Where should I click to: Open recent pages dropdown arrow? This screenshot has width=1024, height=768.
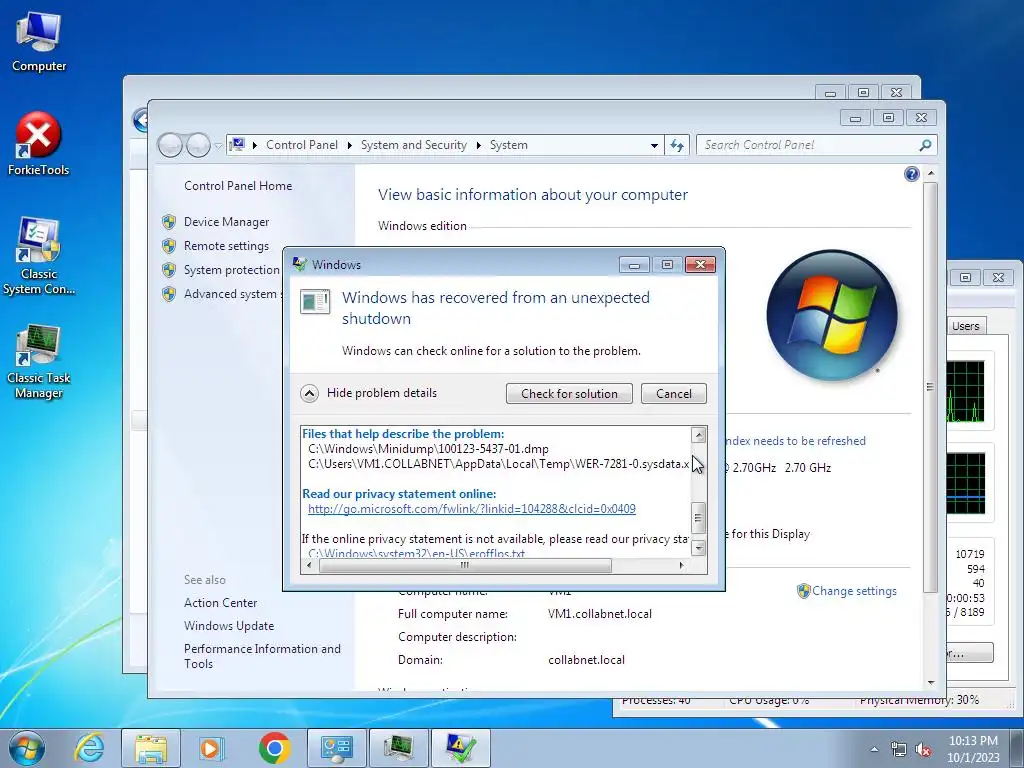coord(218,146)
